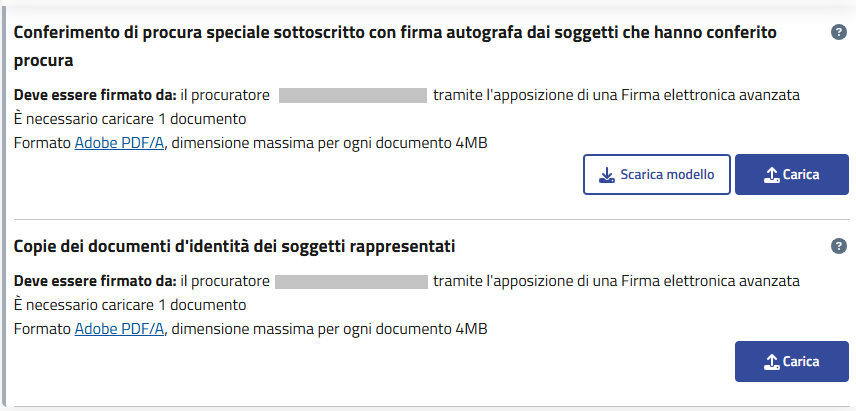Image resolution: width=856 pixels, height=411 pixels.
Task: Click 'Firma elettronica avanzata' text under Copie documenti
Action: coord(713,282)
